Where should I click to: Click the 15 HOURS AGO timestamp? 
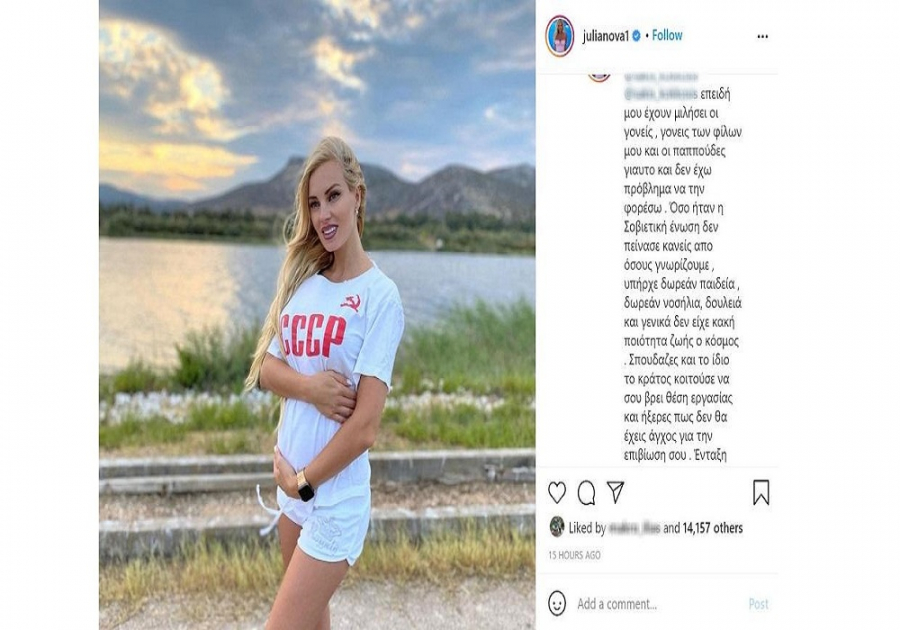[574, 555]
